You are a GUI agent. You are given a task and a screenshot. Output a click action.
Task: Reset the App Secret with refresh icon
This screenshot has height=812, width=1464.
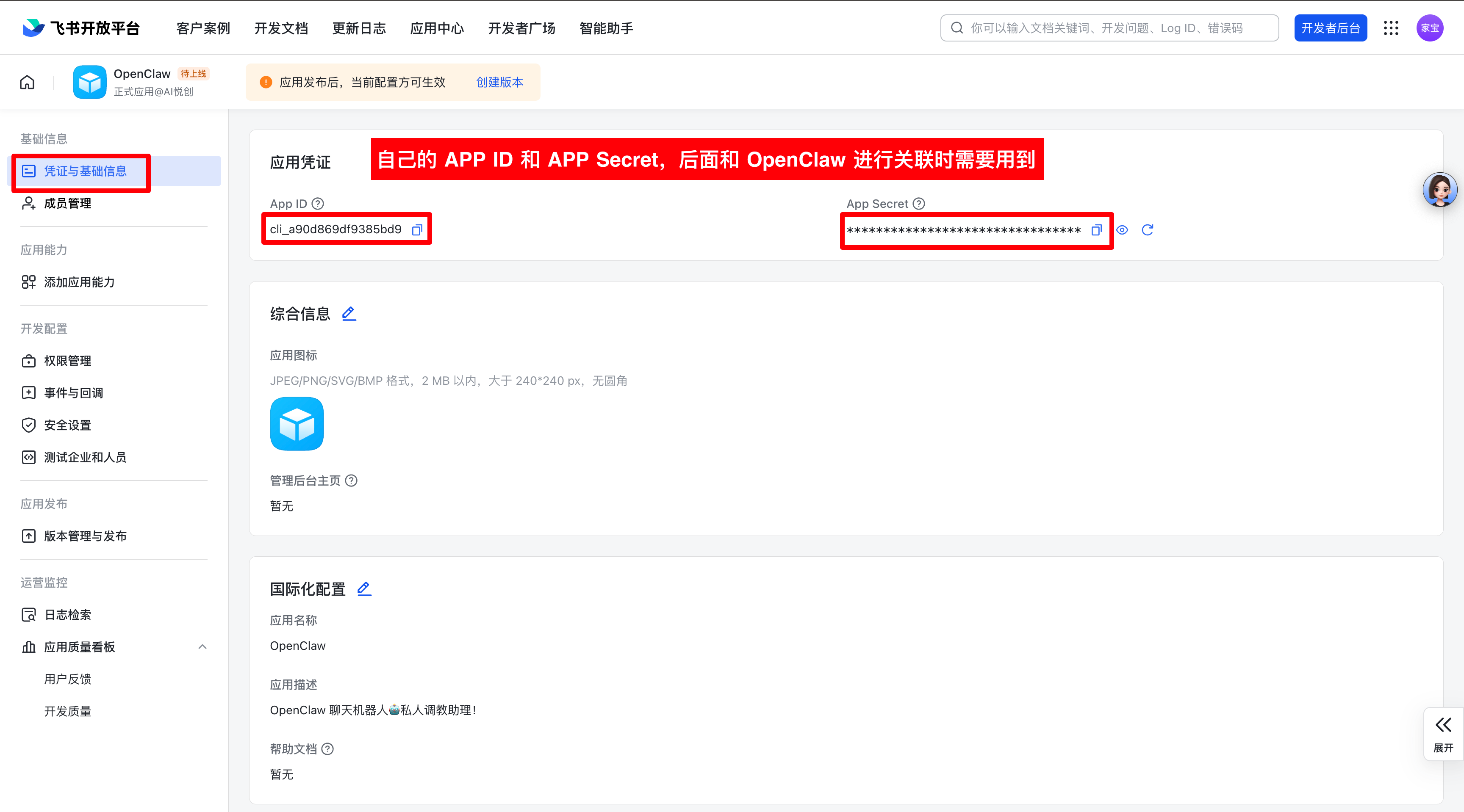tap(1148, 230)
